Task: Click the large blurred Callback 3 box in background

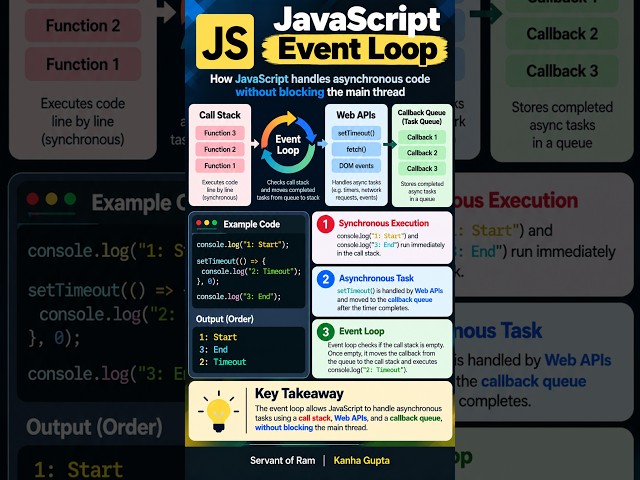Action: coord(562,71)
